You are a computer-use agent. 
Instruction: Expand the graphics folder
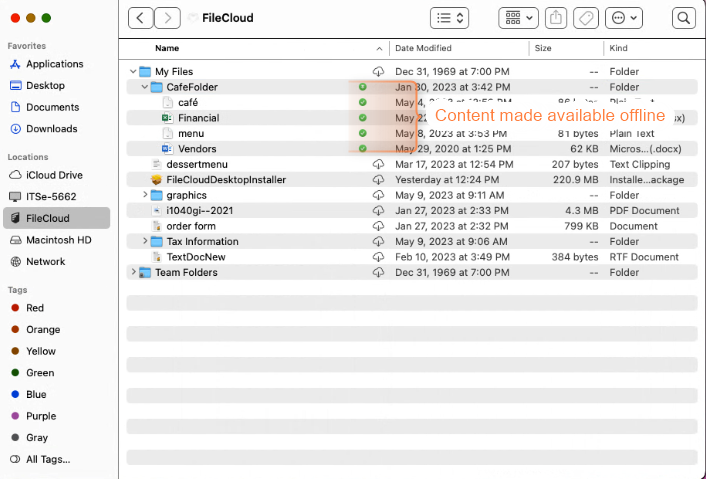pos(145,195)
